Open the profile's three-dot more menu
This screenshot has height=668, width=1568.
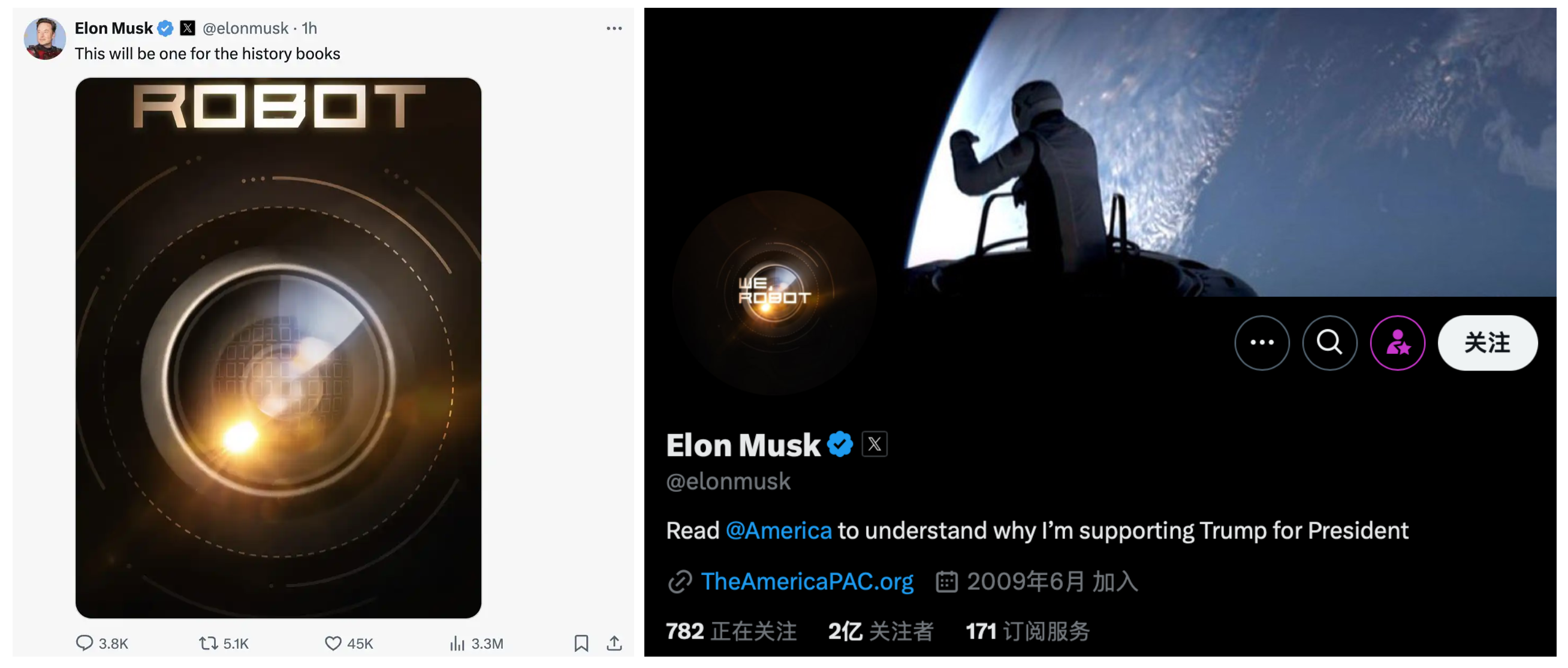[x=1262, y=343]
